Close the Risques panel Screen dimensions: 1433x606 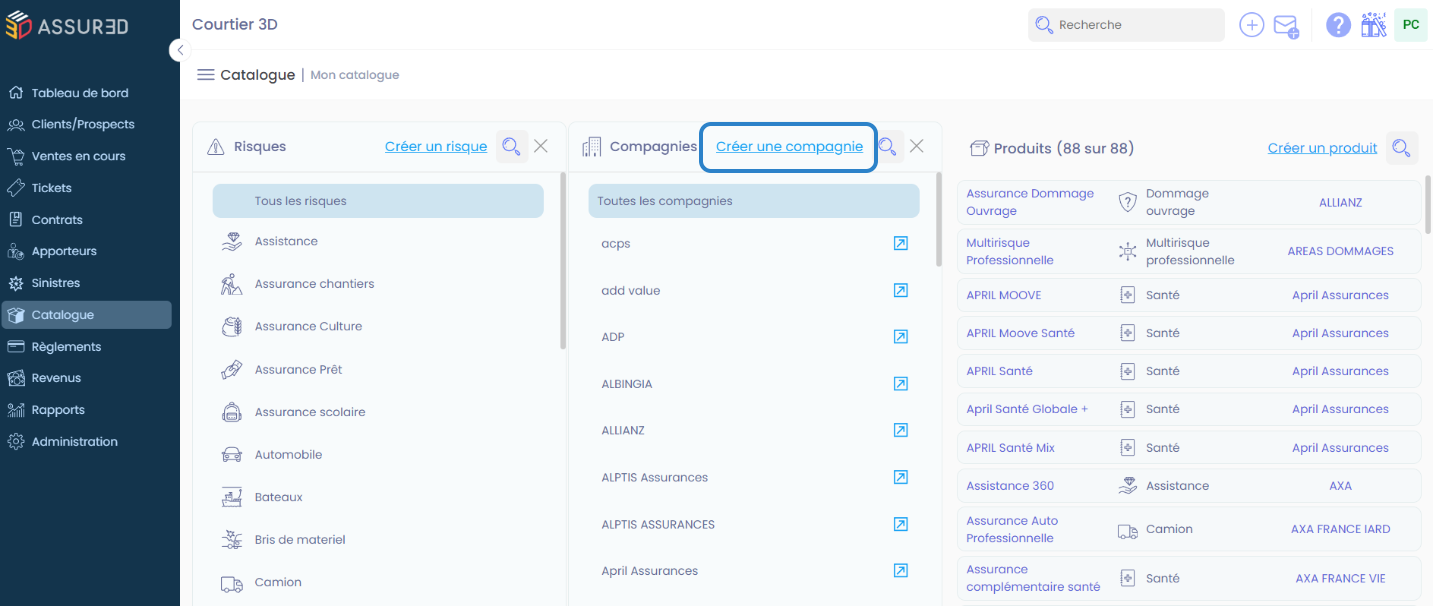[541, 146]
